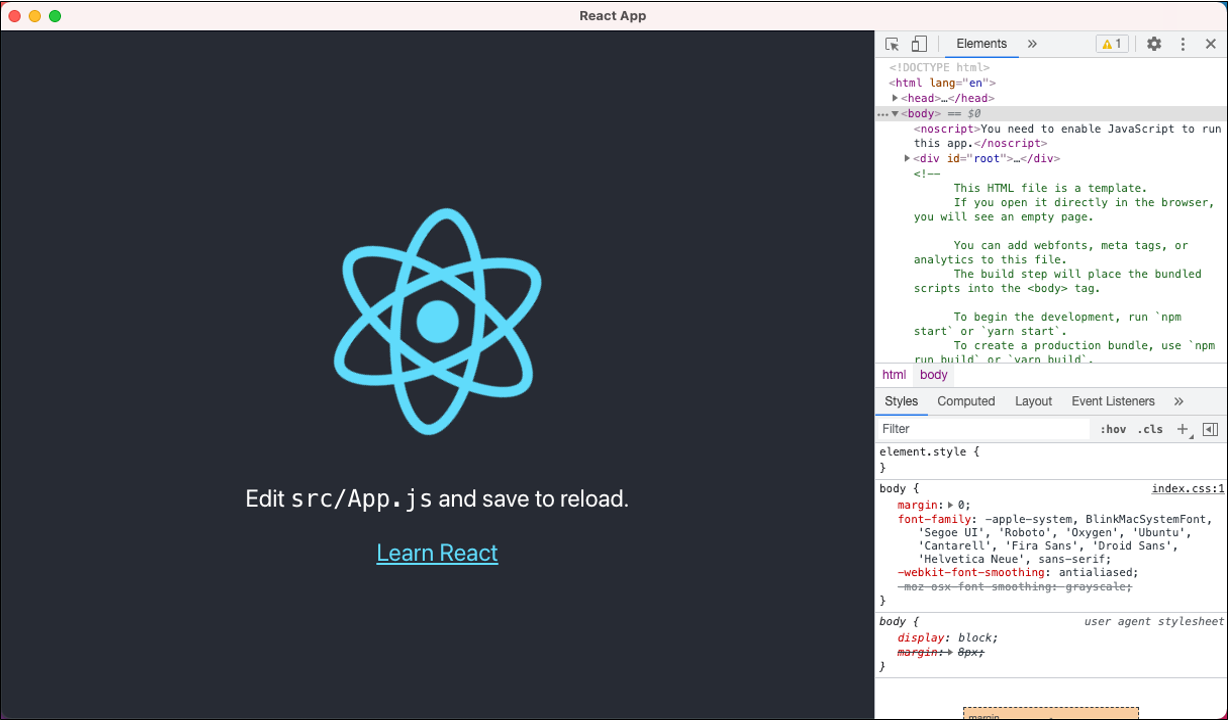Toggle the computed styles sidebar icon
Viewport: 1228px width, 721px height.
1209,428
